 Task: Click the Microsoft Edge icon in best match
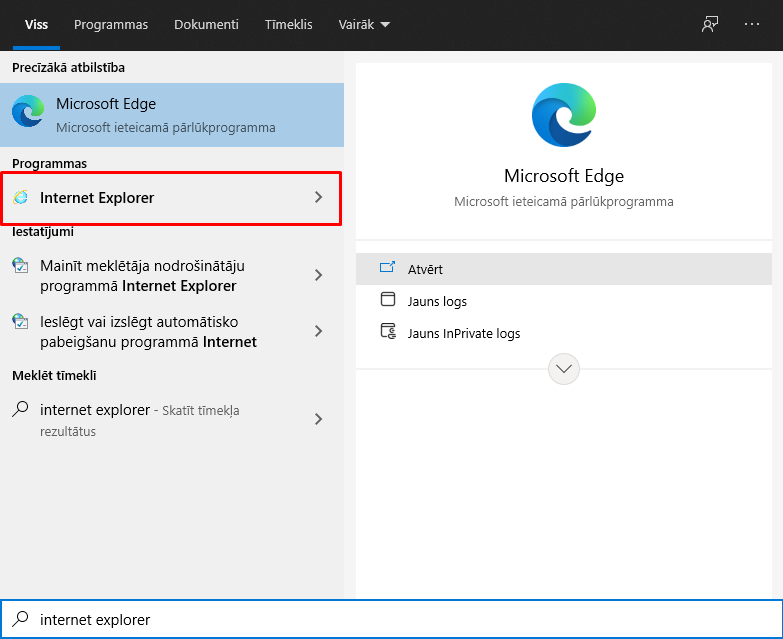[x=28, y=114]
